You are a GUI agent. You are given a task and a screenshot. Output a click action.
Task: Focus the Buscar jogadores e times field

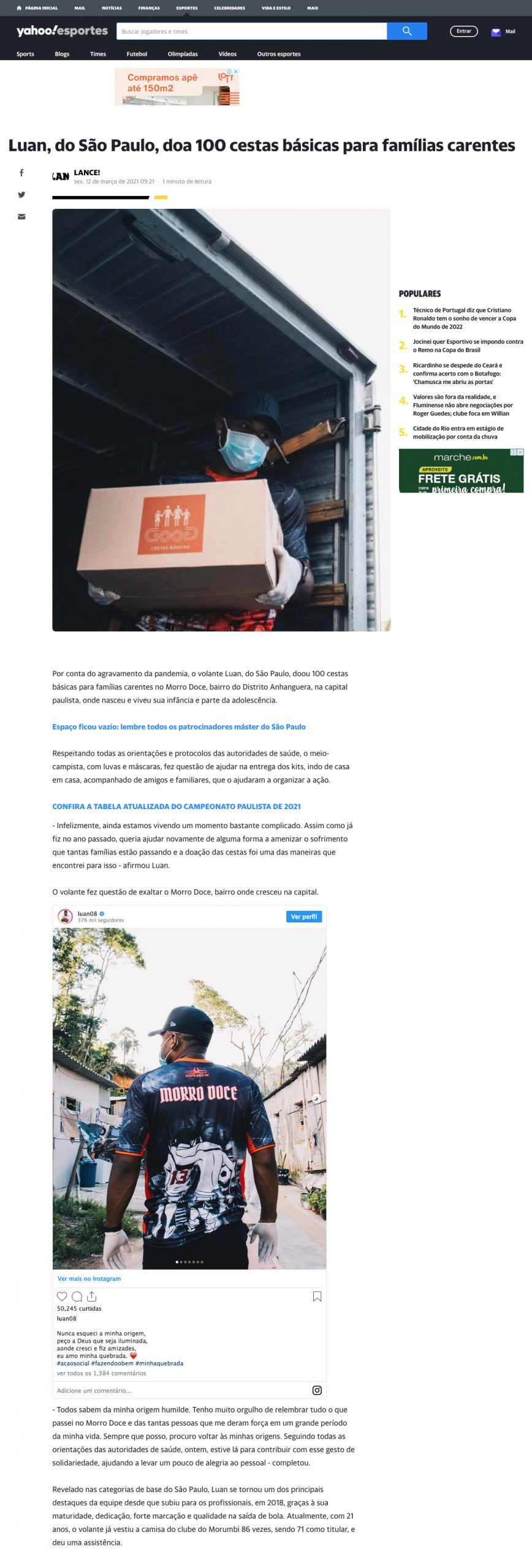coord(252,31)
